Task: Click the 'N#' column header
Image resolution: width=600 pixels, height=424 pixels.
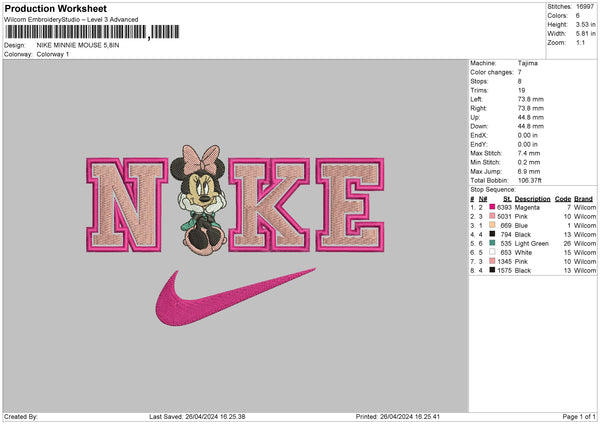Action: pos(483,199)
